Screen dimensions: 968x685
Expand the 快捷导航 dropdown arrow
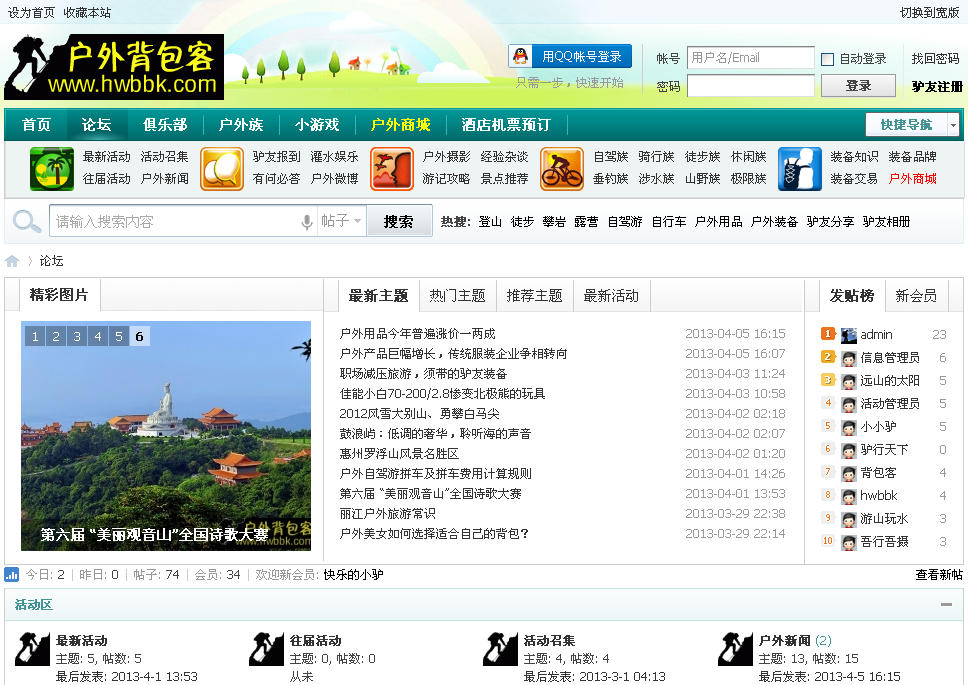click(x=953, y=125)
